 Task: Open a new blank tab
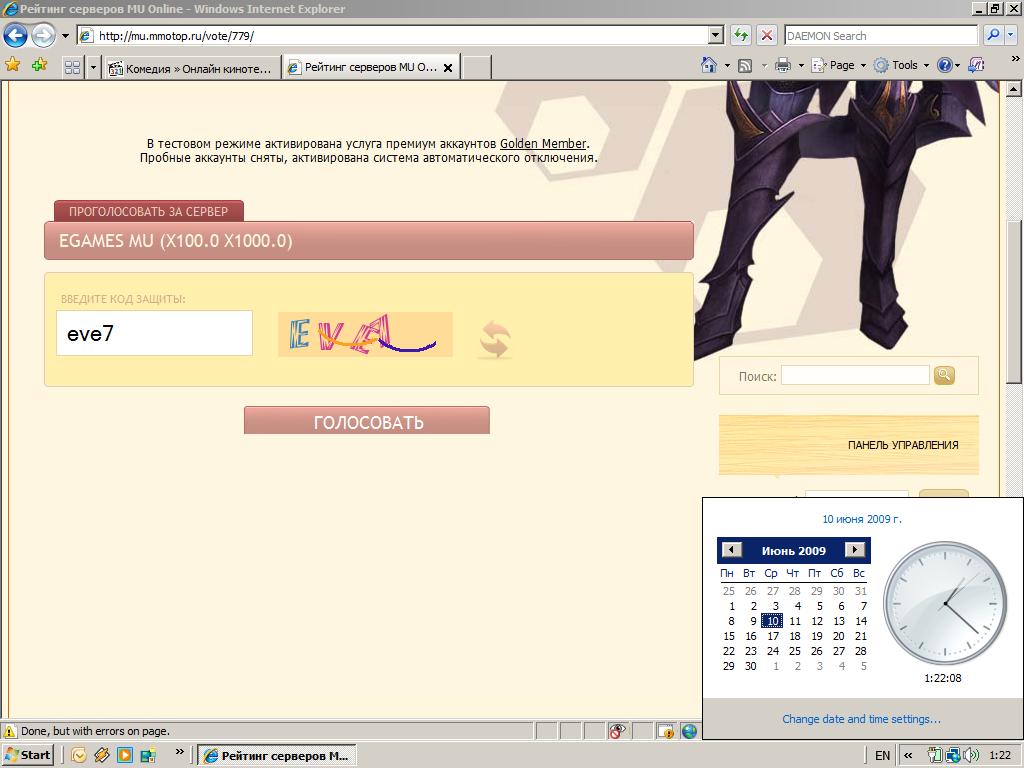tap(476, 68)
